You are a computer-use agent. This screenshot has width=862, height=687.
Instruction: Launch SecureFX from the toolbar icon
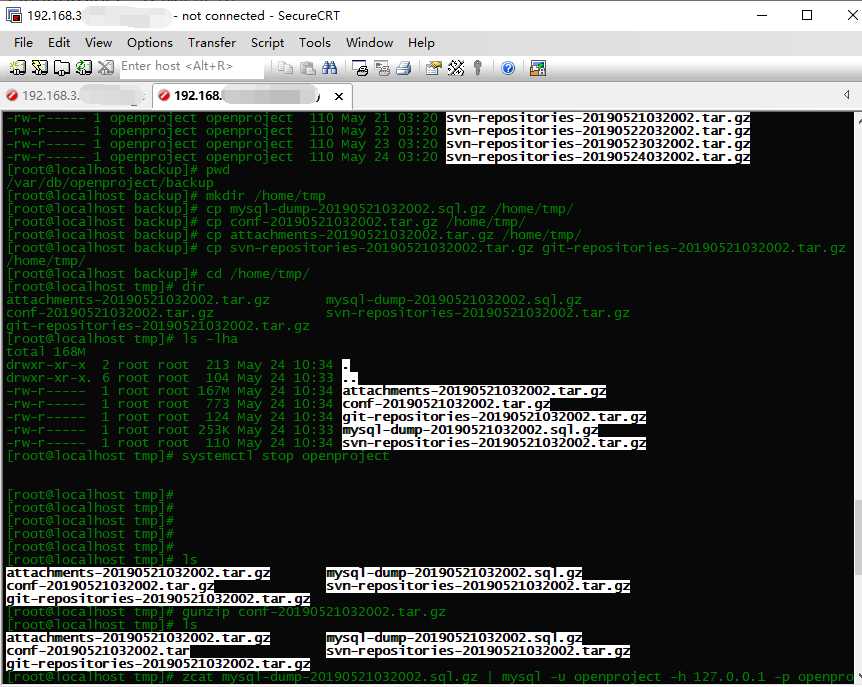click(538, 68)
